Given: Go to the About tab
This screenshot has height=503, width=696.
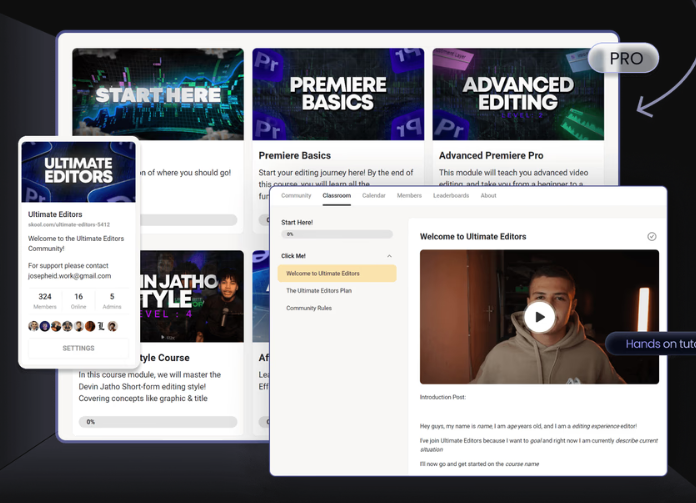Looking at the screenshot, I should click(x=488, y=195).
